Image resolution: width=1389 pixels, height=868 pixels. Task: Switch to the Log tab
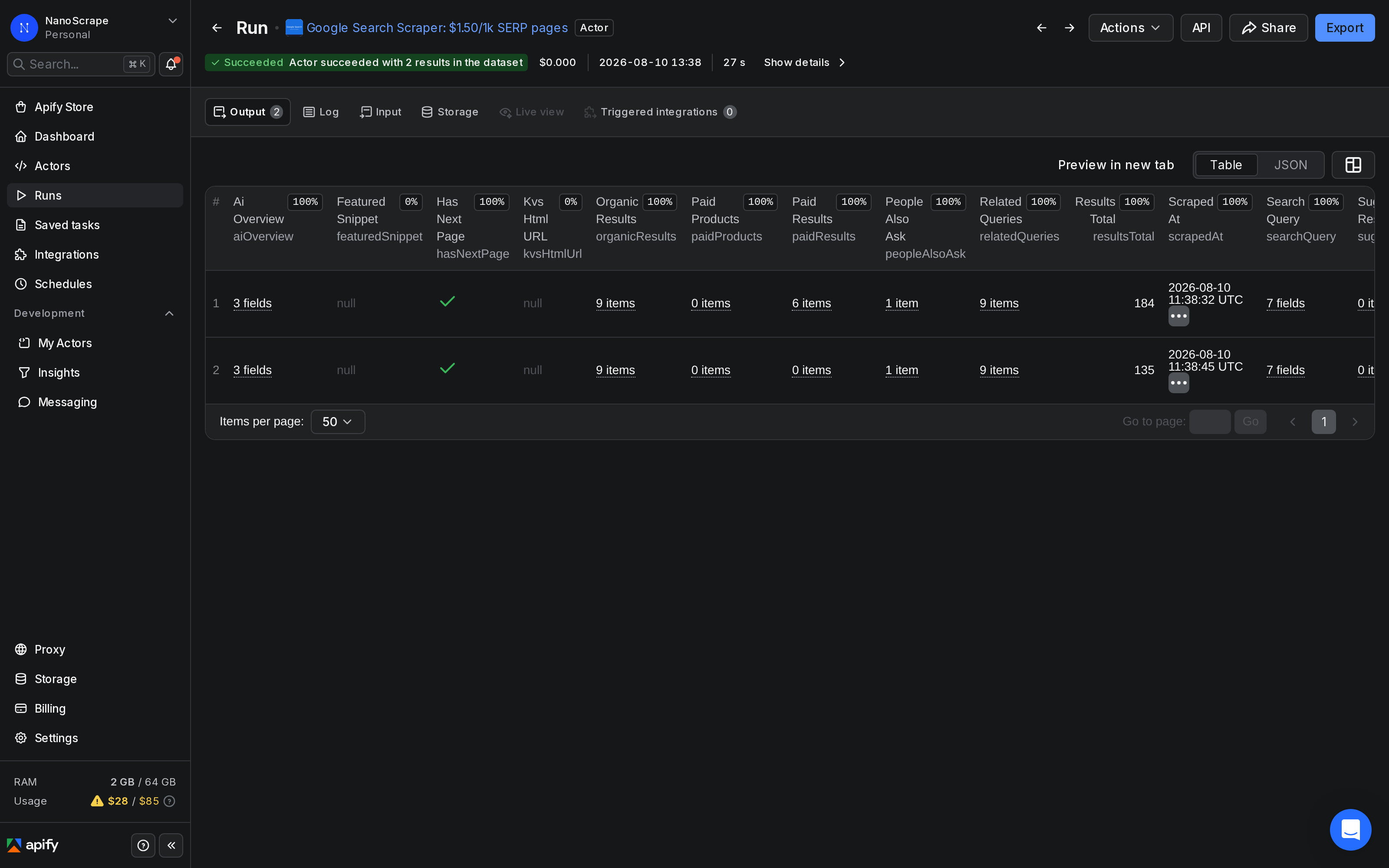[x=321, y=112]
